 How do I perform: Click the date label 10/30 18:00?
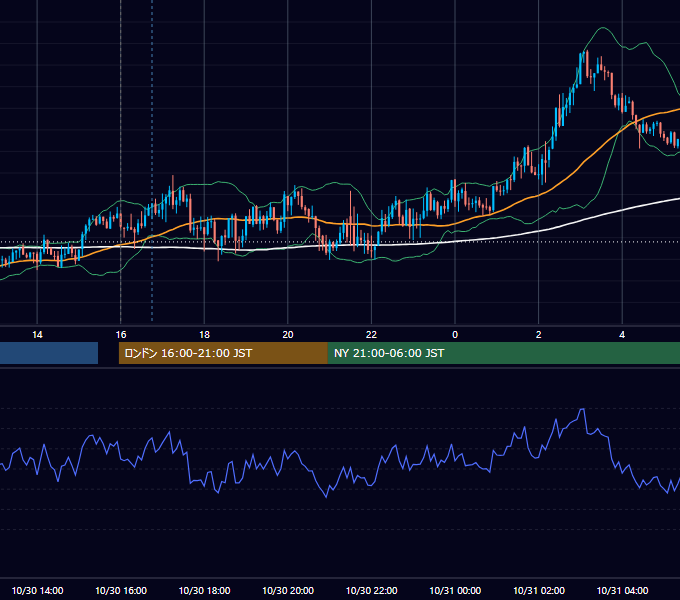pos(204,590)
